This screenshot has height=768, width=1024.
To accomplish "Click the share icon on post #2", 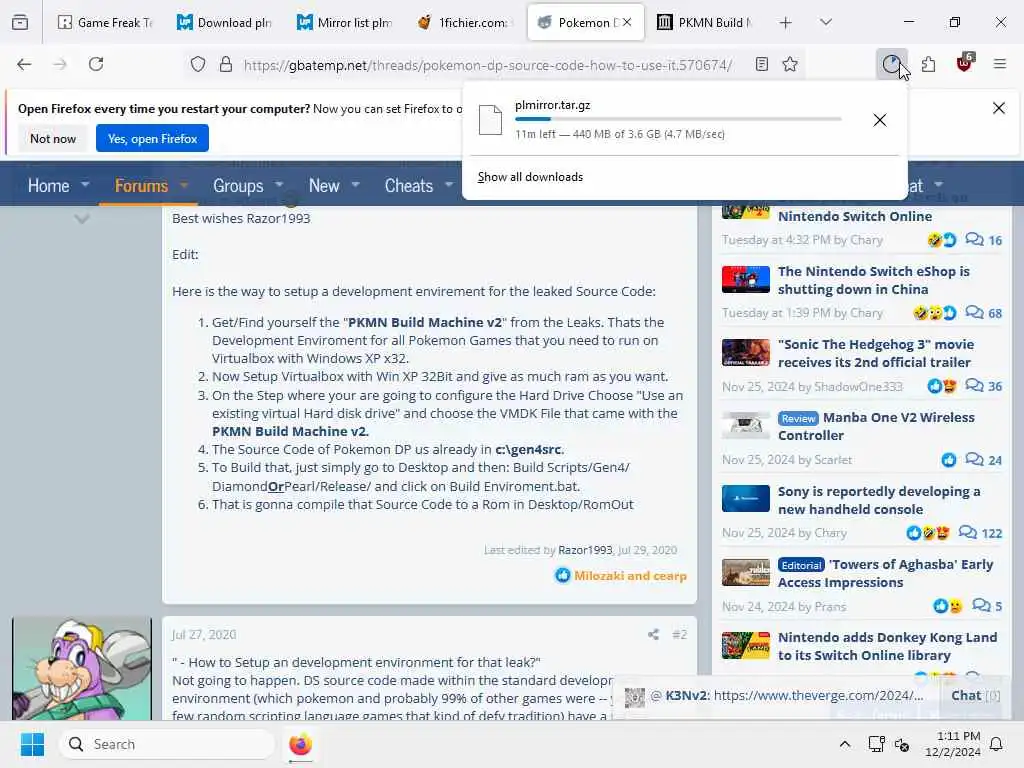I will pos(653,634).
